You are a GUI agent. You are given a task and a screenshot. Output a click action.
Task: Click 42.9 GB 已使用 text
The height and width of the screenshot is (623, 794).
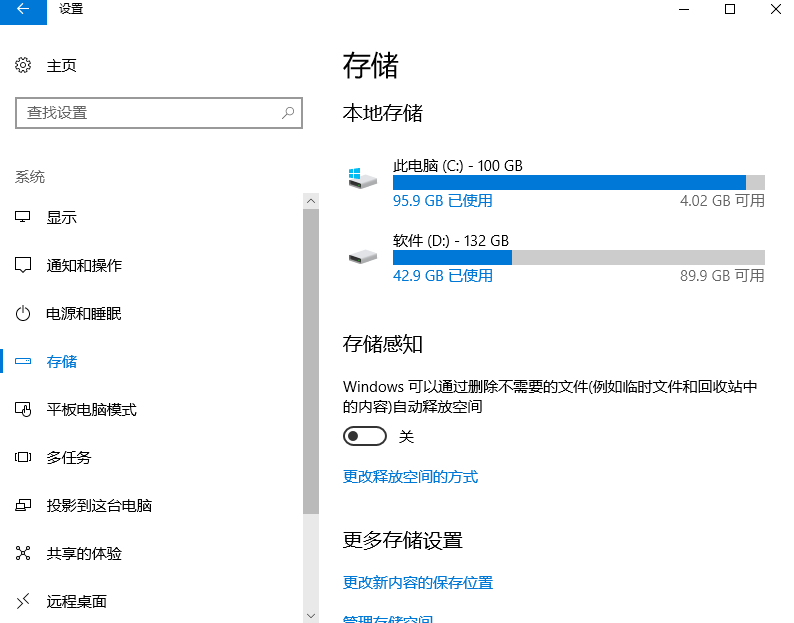(443, 276)
